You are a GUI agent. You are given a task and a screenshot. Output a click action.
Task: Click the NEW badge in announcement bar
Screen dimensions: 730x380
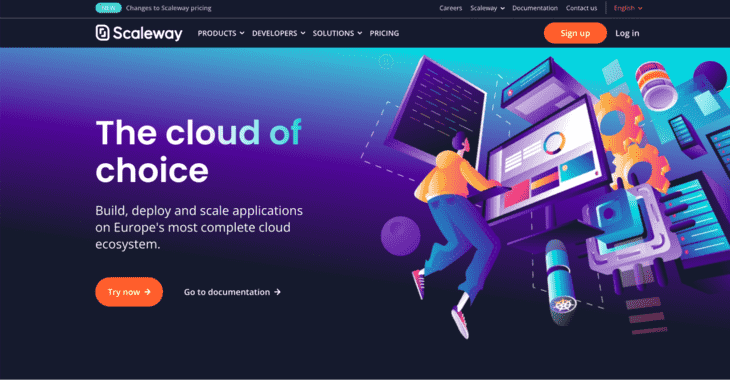point(108,8)
